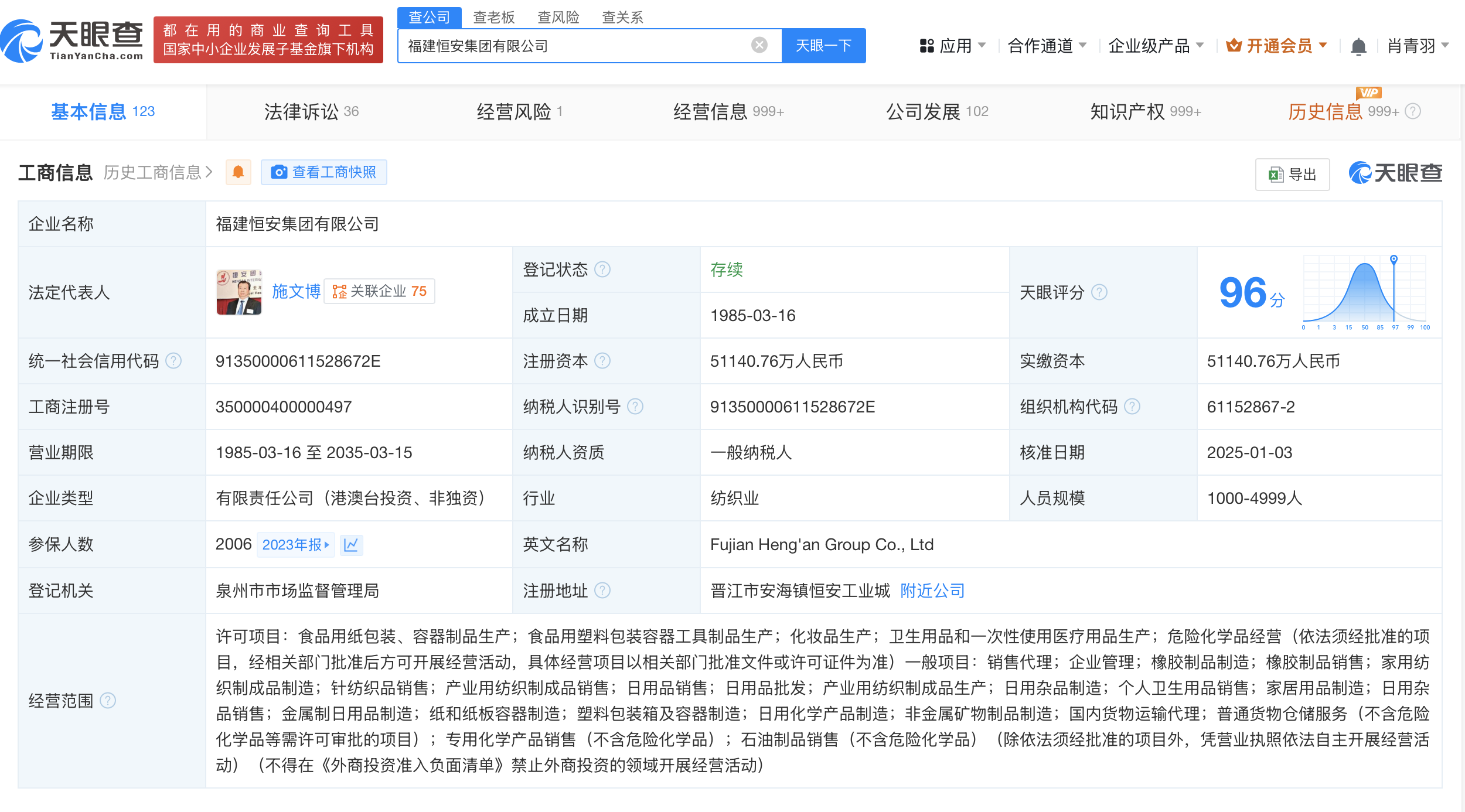
Task: Expand the 企业级产品 dropdown
Action: (1200, 45)
